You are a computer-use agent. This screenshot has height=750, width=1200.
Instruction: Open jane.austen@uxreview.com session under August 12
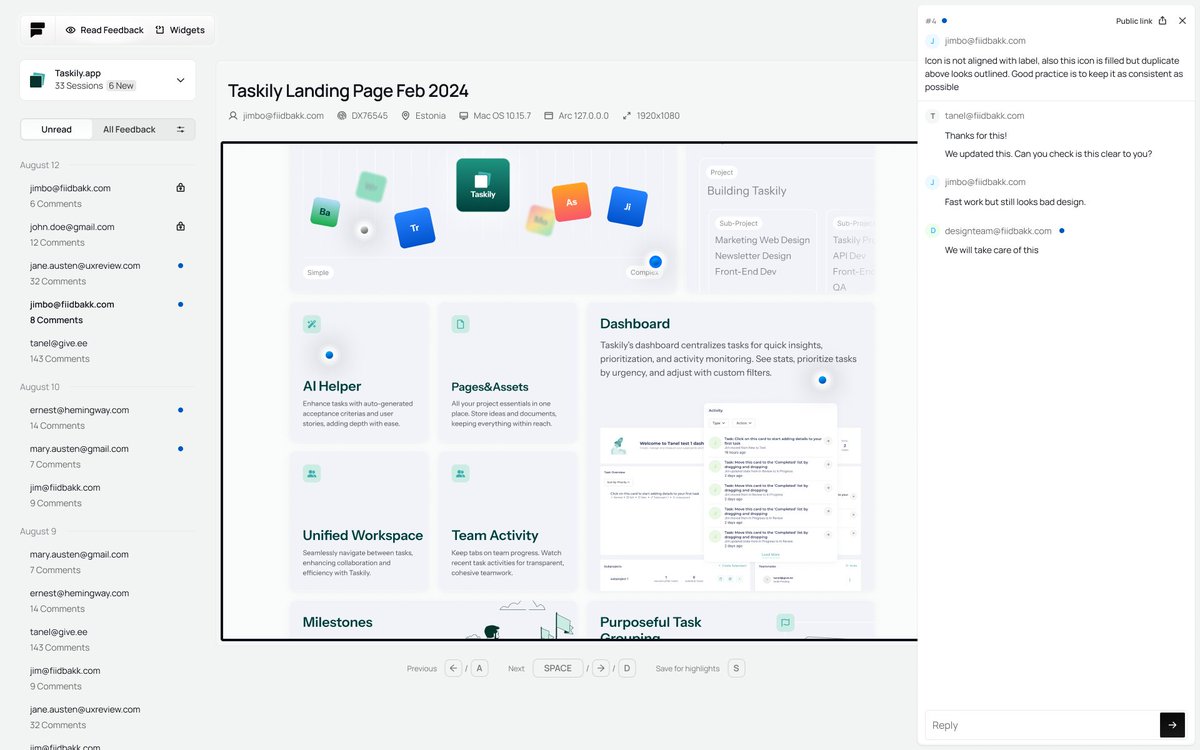pos(107,273)
